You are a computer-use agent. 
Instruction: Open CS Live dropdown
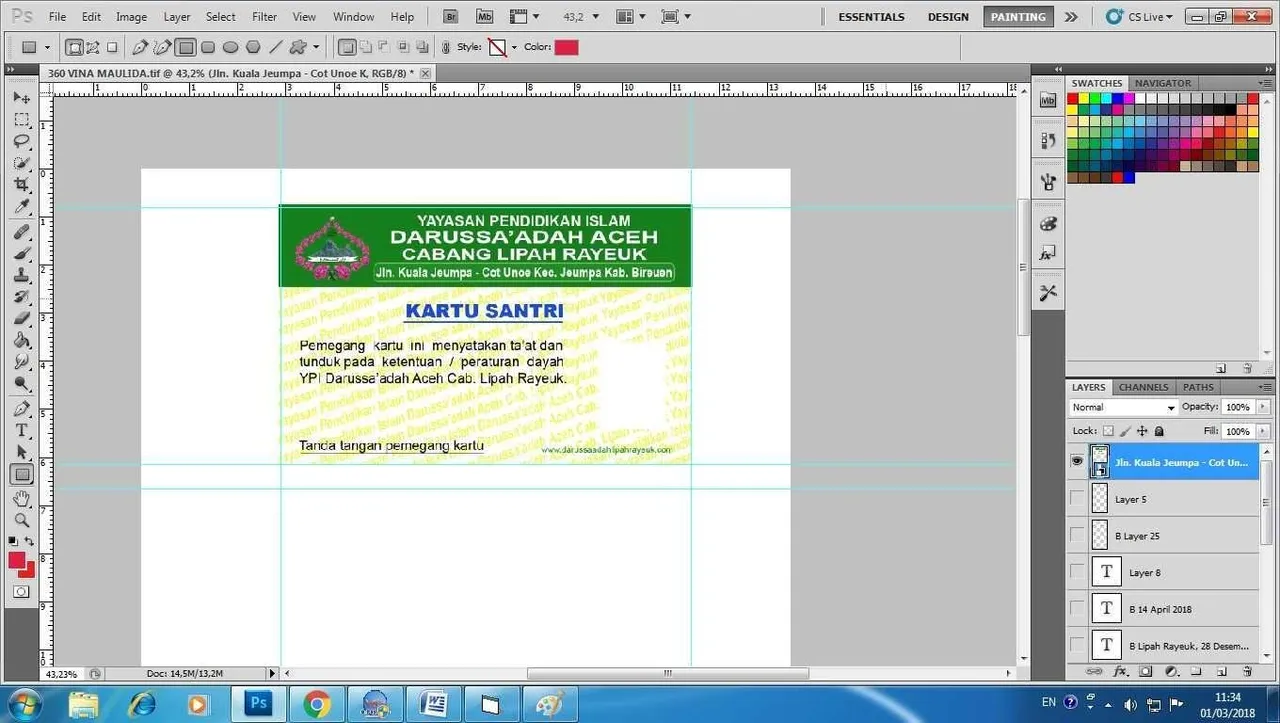click(x=1139, y=17)
